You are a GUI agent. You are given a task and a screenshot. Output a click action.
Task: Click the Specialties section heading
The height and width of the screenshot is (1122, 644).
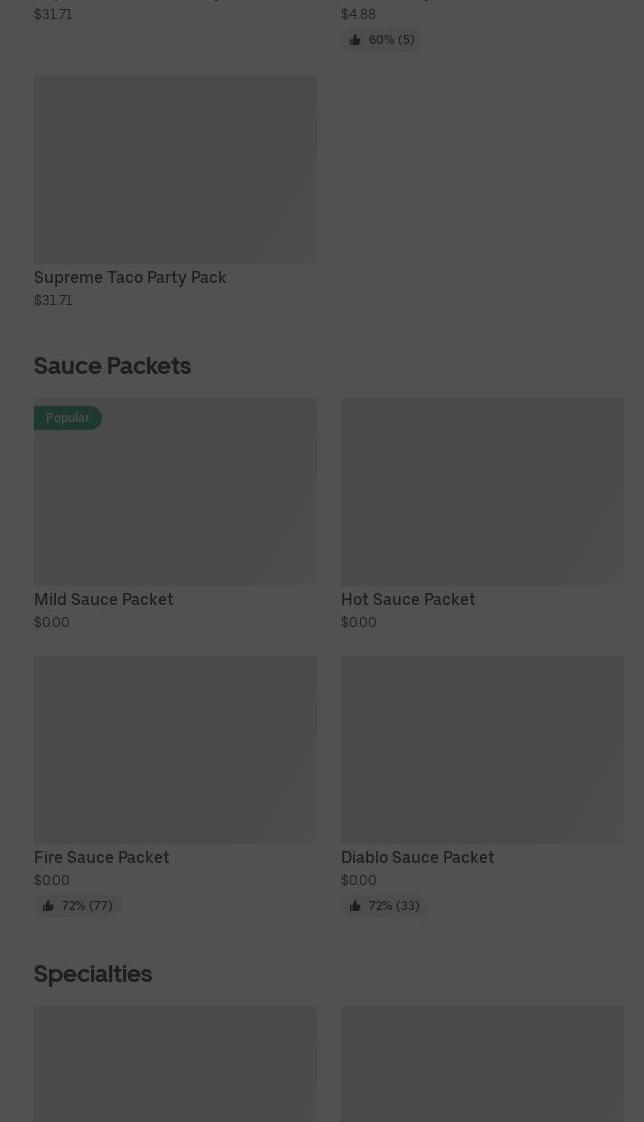[93, 973]
